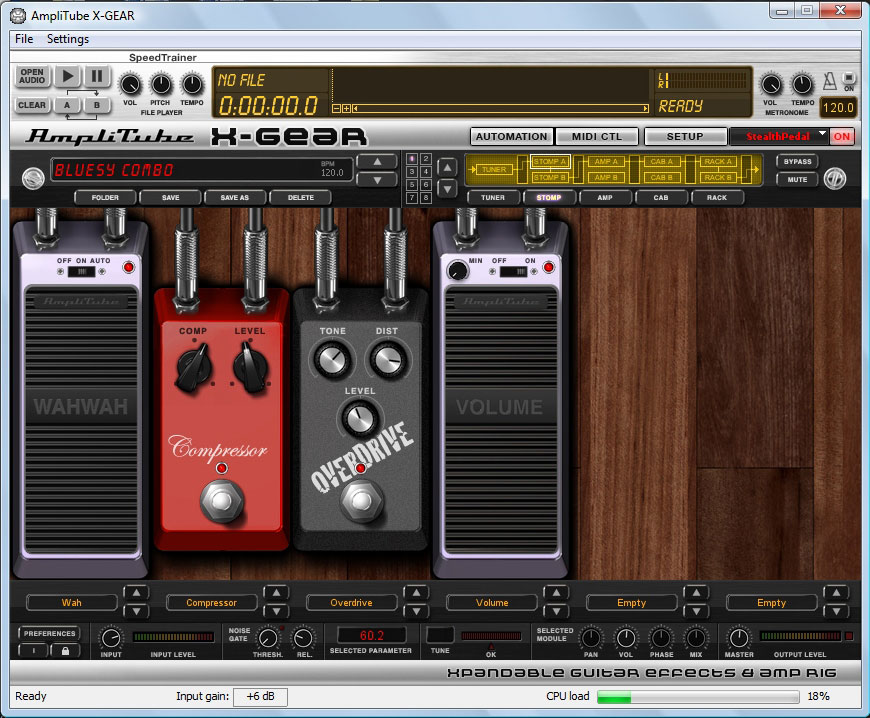Open the StealthPedal dropdown arrow
The width and height of the screenshot is (870, 718).
[822, 135]
